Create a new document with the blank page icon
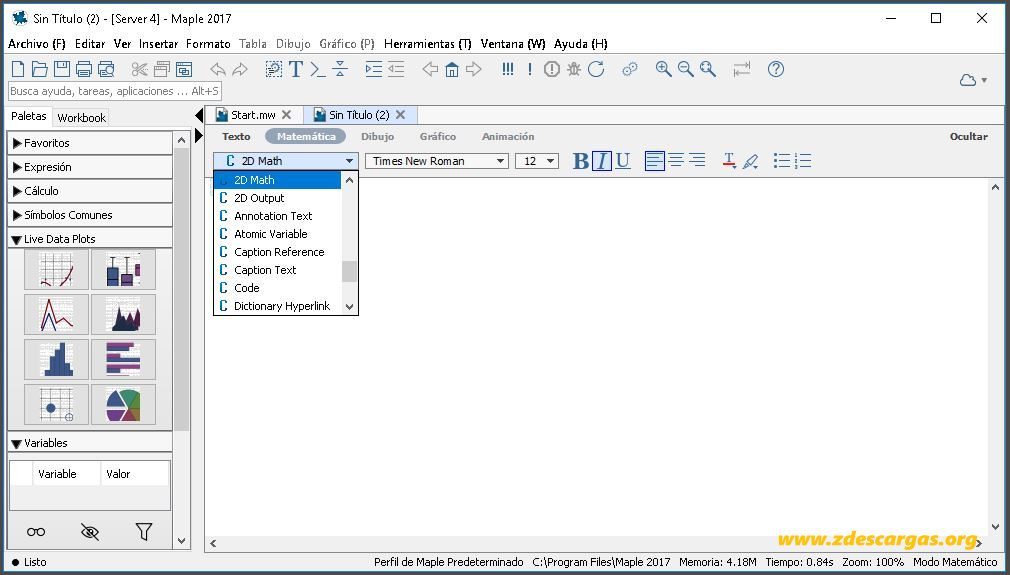 point(19,69)
